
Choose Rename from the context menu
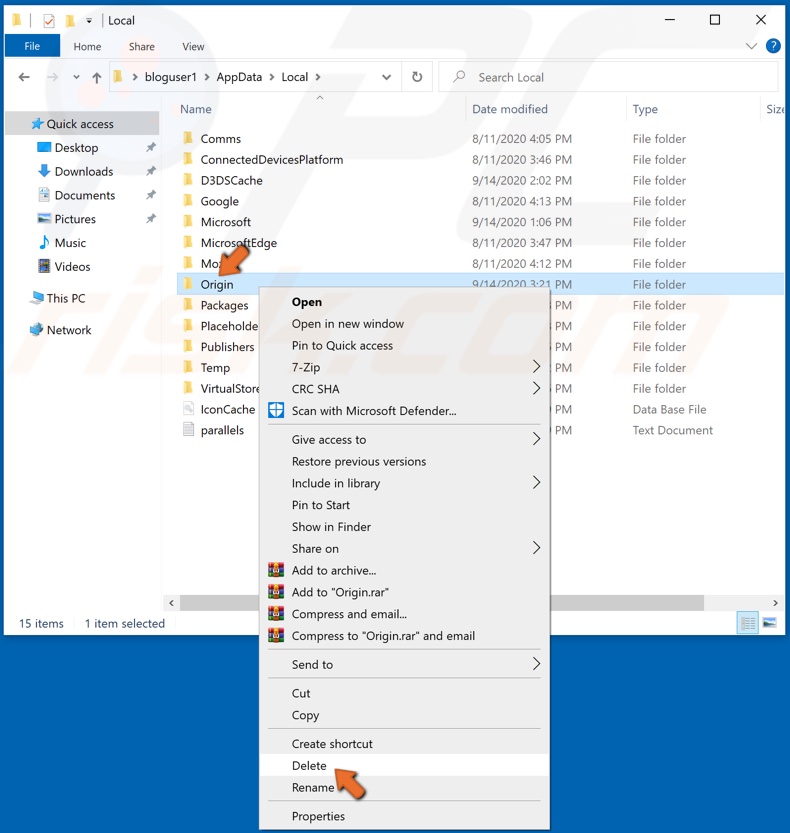click(404, 787)
